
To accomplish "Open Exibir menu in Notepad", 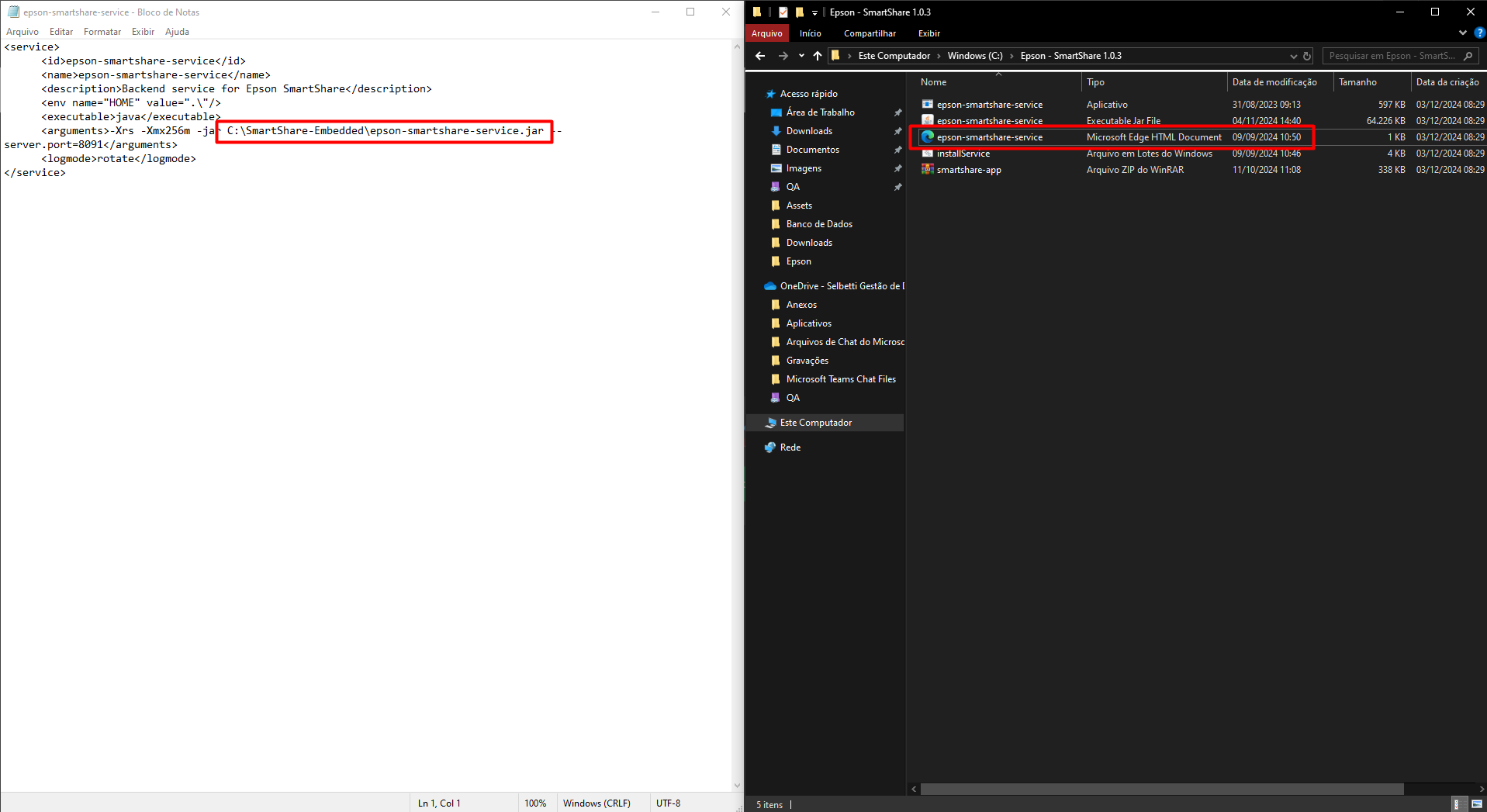I will pos(143,32).
